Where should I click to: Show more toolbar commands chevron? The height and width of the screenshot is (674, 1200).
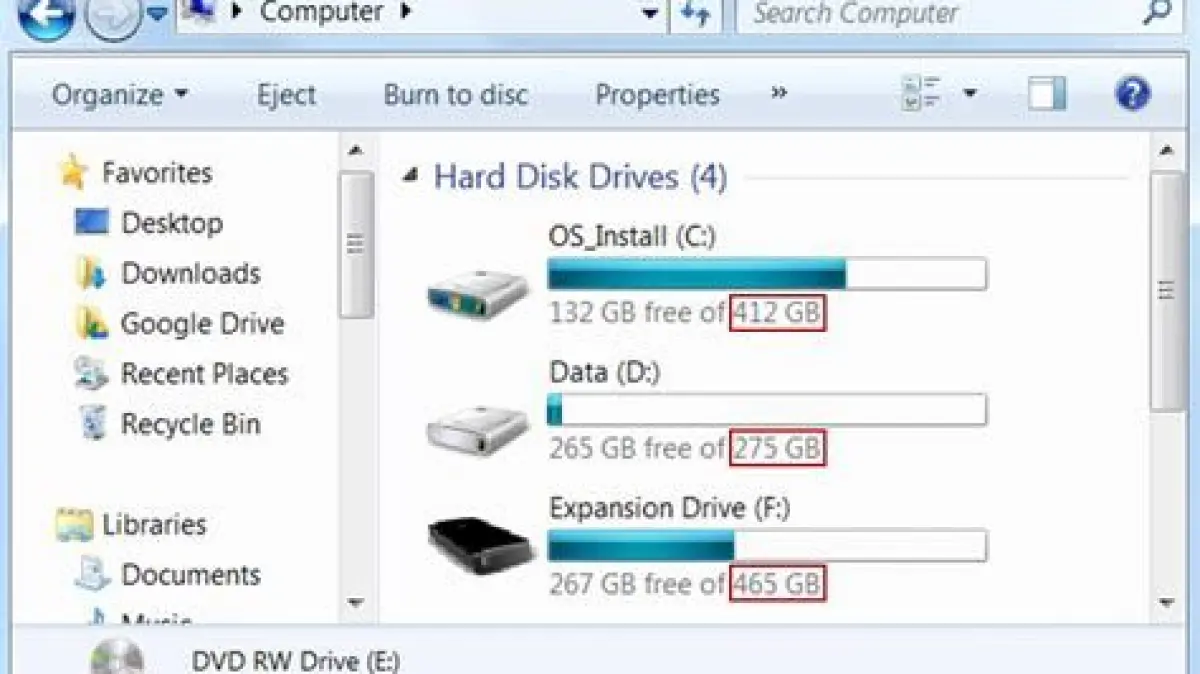click(779, 94)
